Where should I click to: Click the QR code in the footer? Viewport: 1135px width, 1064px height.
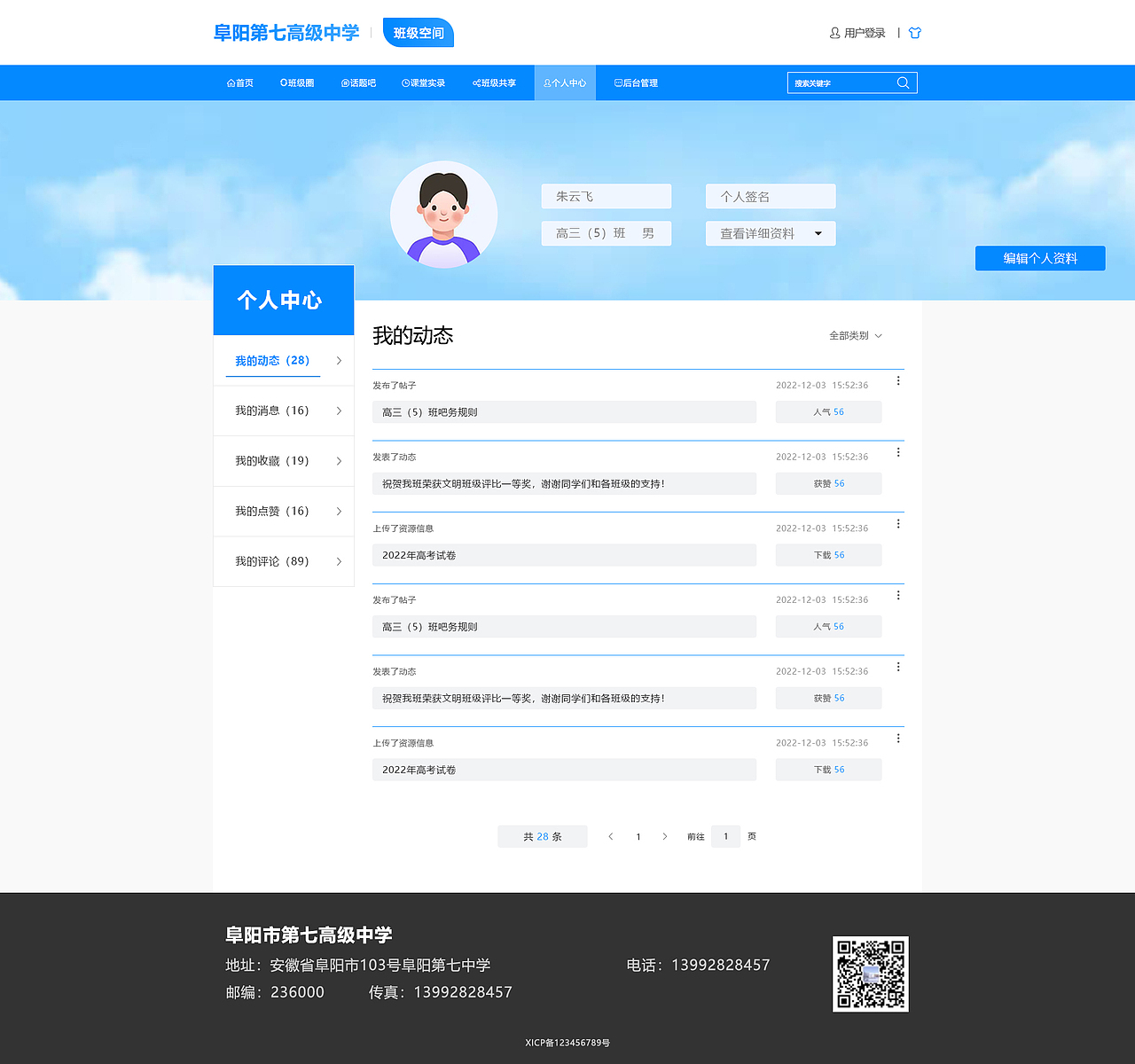870,974
